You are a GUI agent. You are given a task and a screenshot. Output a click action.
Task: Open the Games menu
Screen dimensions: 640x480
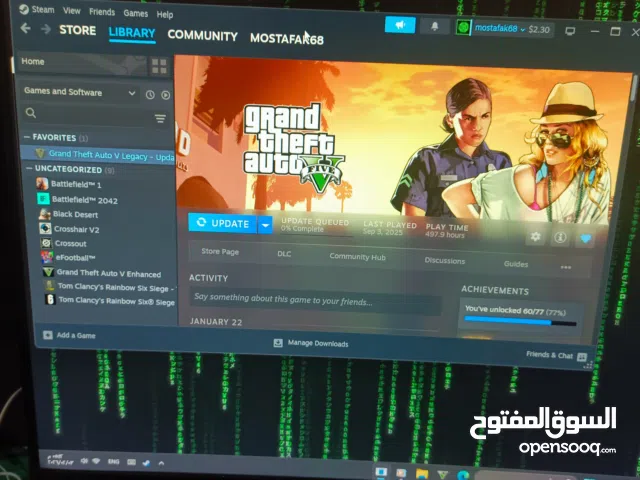[x=136, y=13]
